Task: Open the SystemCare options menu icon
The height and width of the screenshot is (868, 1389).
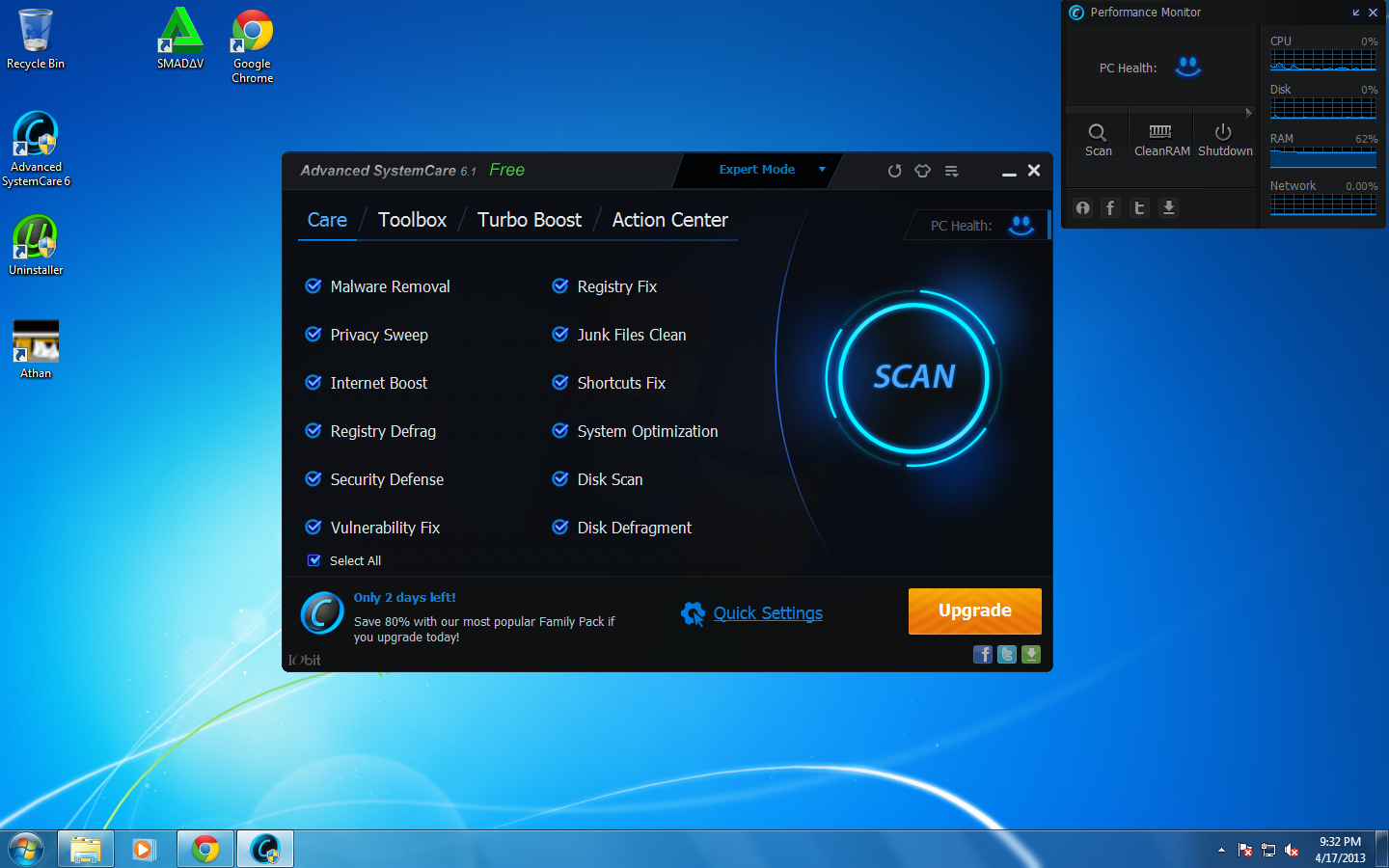Action: tap(951, 171)
